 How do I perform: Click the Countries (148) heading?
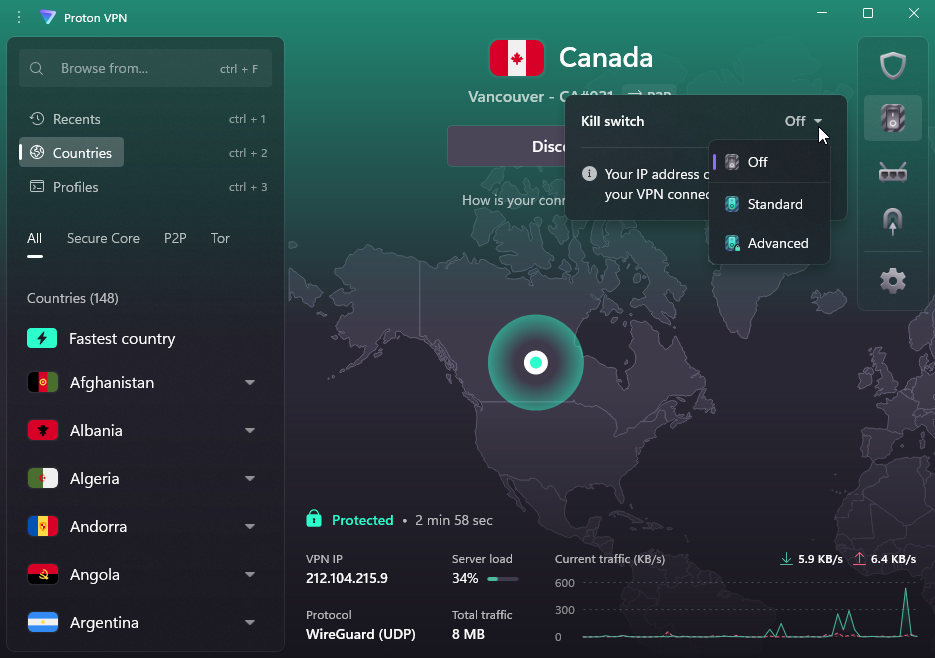[73, 298]
